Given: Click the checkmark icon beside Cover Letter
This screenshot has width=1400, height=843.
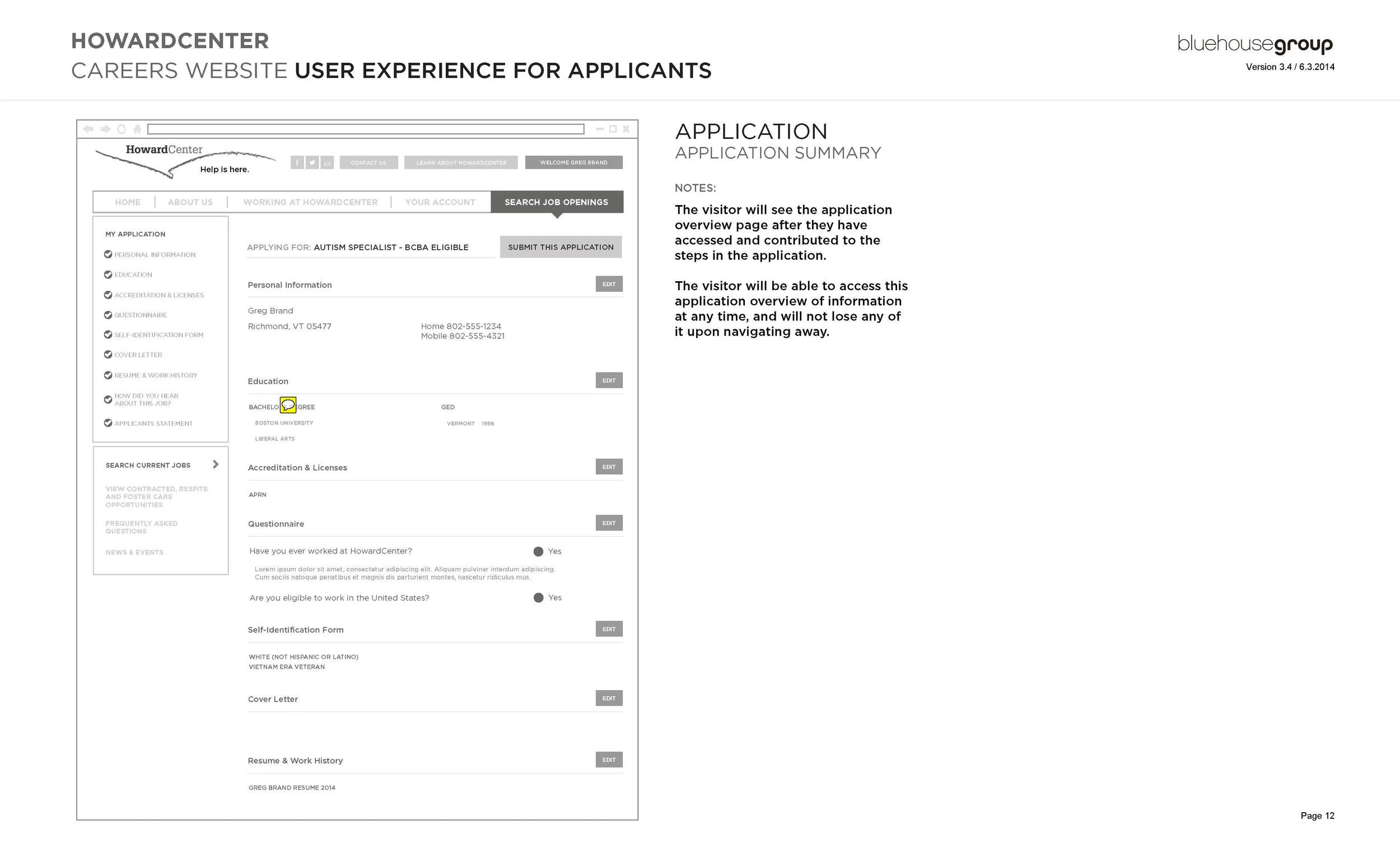Looking at the screenshot, I should (108, 354).
